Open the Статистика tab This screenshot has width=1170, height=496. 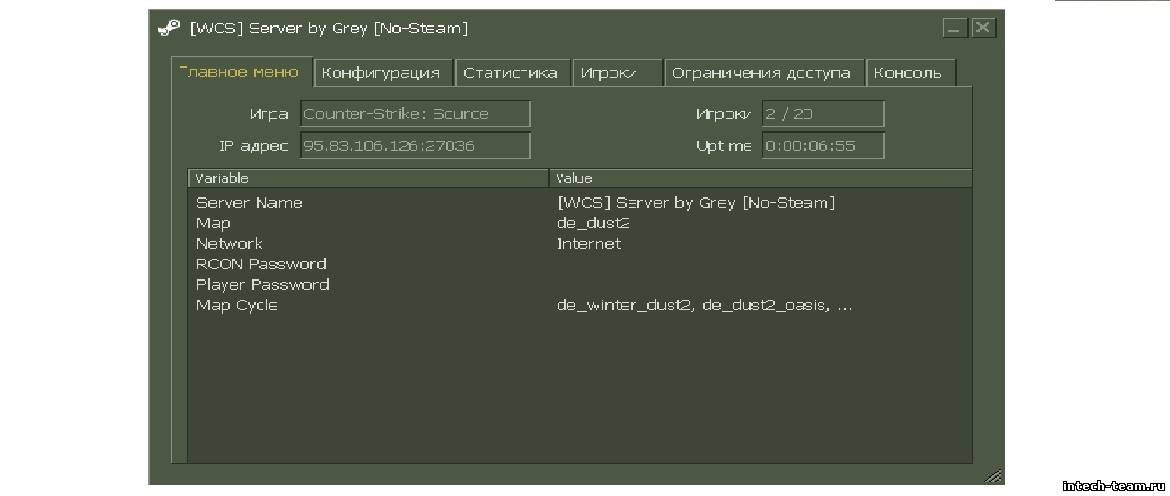point(512,73)
